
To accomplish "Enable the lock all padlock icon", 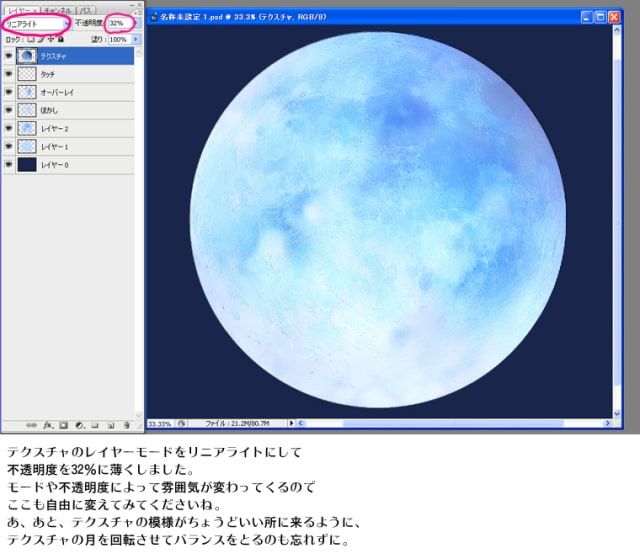I will (61, 39).
